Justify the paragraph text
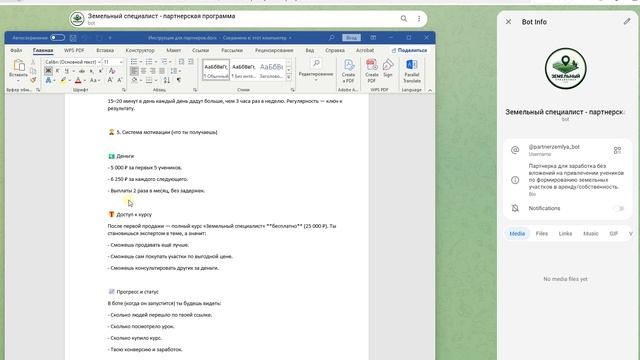The height and width of the screenshot is (360, 640). [162, 71]
